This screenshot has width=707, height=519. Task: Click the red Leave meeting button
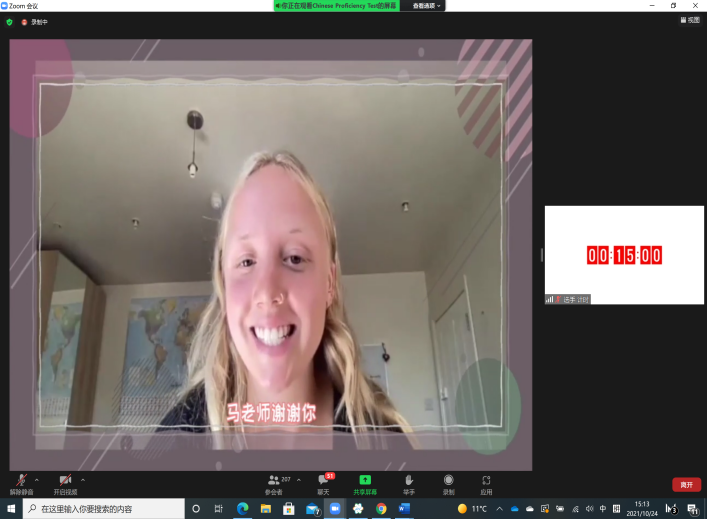686,484
